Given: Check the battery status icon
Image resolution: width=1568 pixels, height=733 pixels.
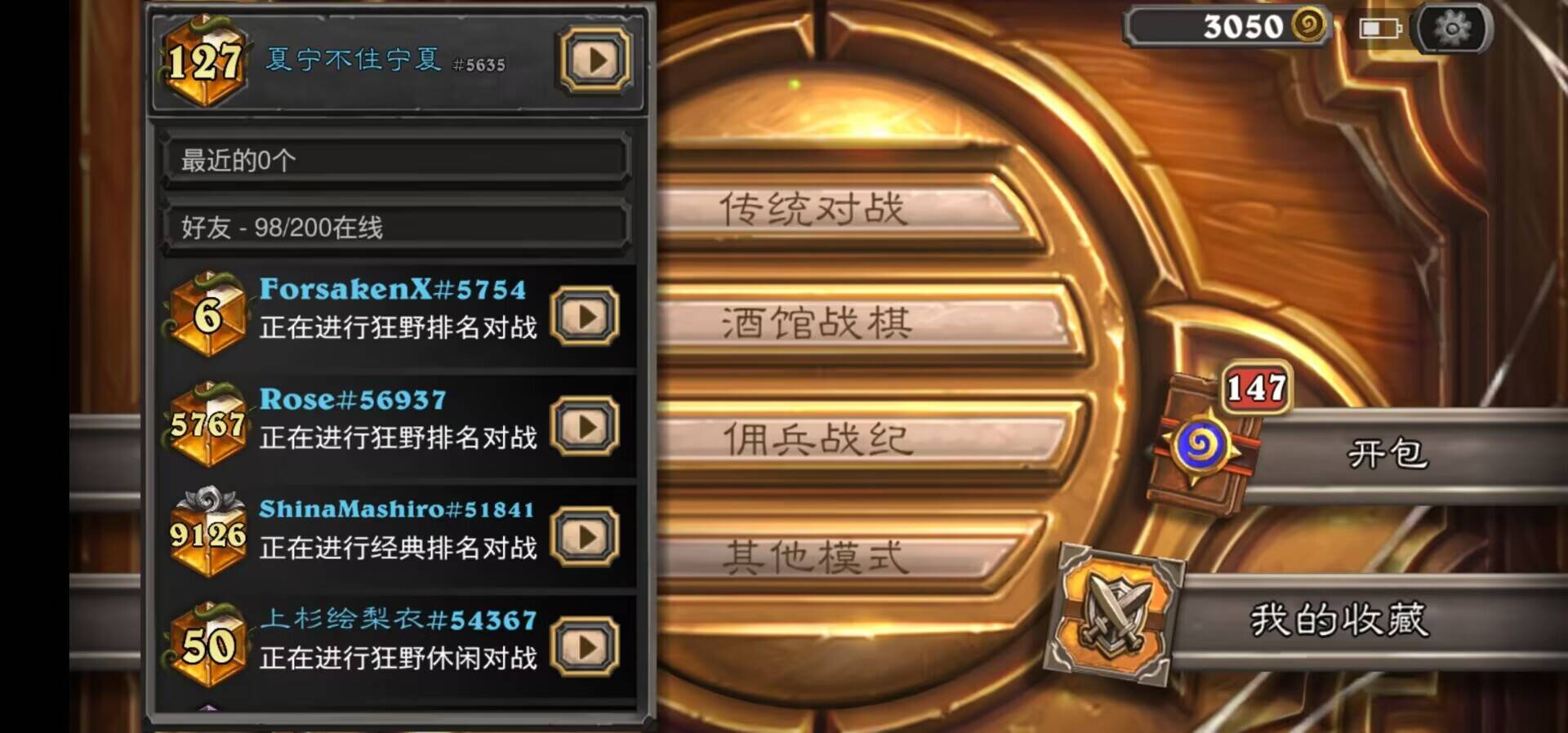Looking at the screenshot, I should 1379,29.
